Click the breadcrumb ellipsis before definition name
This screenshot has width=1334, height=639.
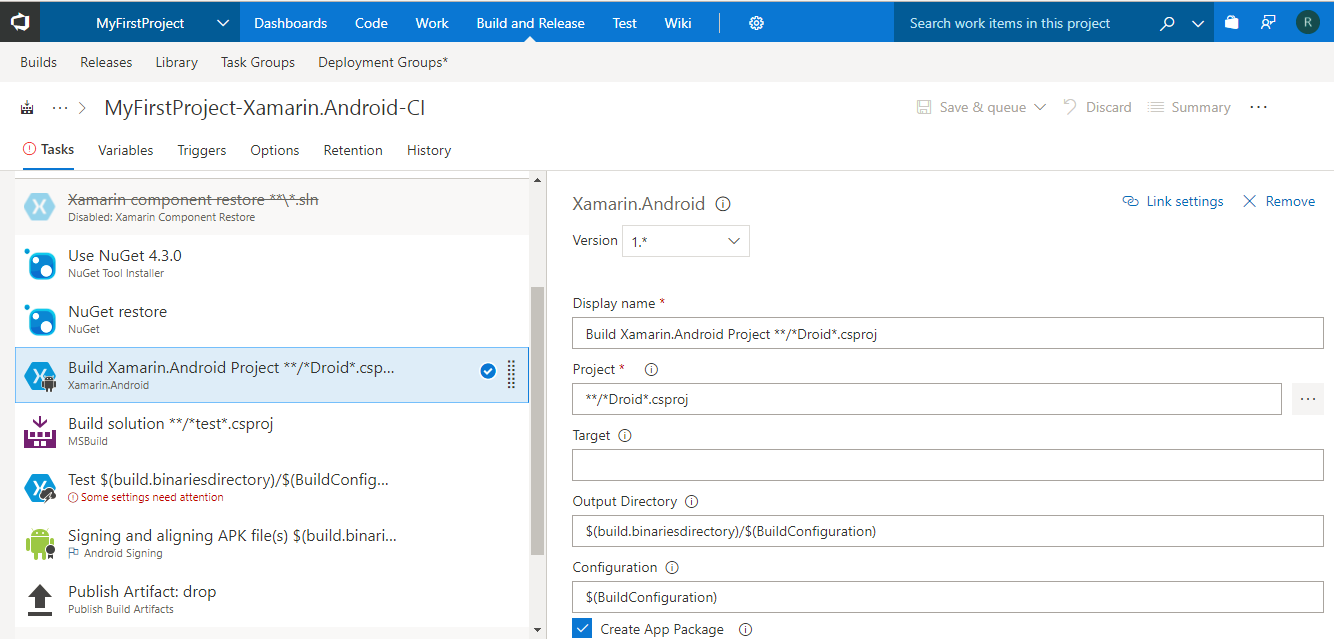click(x=60, y=108)
